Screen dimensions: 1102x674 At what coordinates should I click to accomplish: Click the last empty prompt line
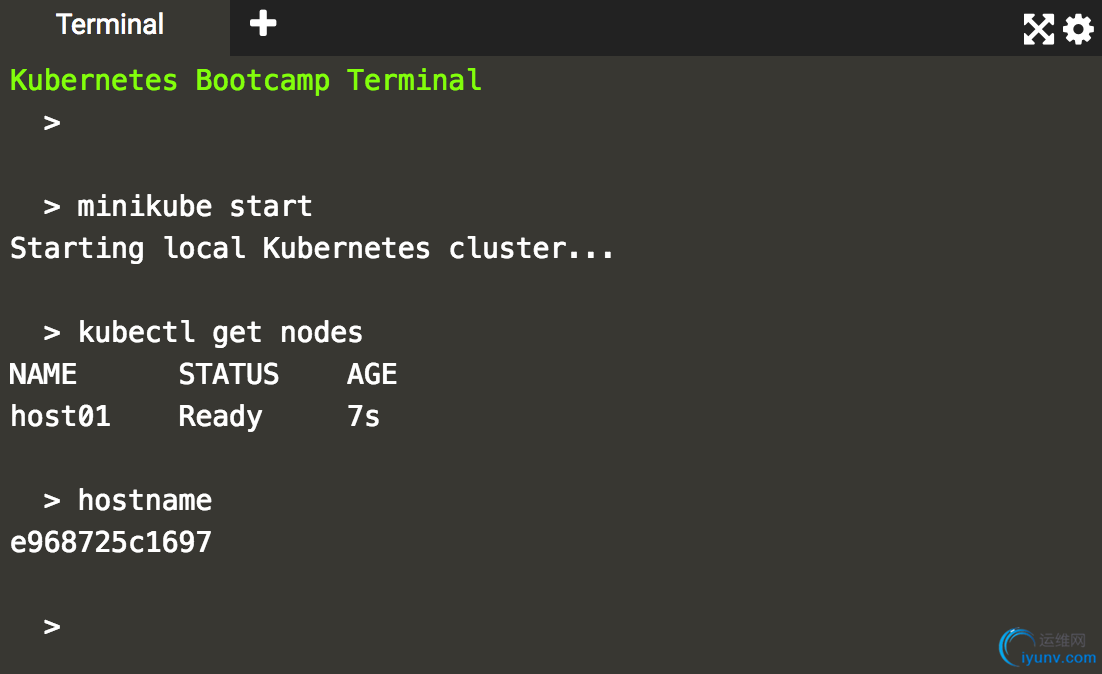[52, 626]
